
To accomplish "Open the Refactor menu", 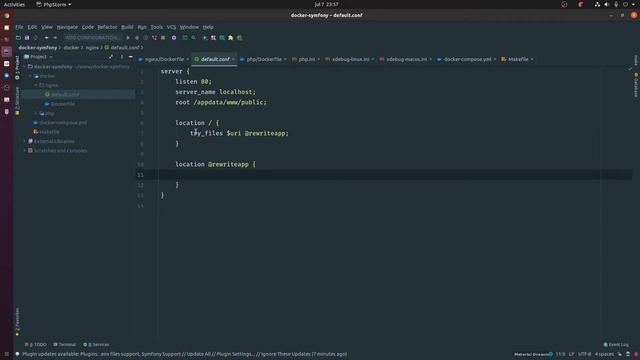I will (x=107, y=27).
